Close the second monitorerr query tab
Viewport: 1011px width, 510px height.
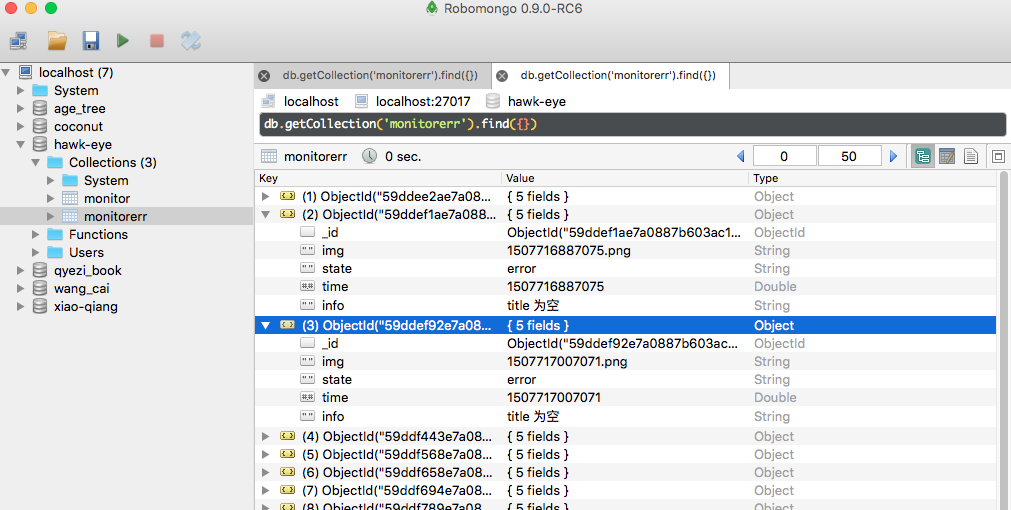click(502, 75)
